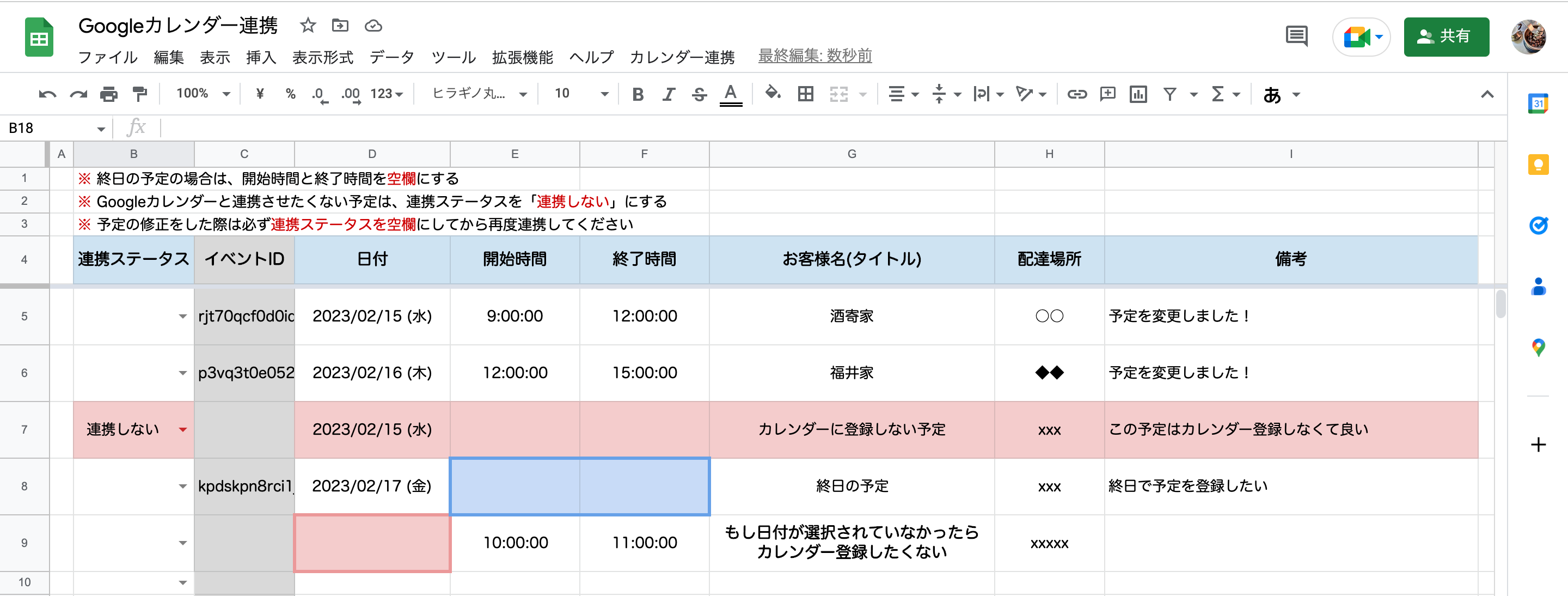Click the format as currency icon
Image resolution: width=1568 pixels, height=596 pixels.
[x=260, y=94]
